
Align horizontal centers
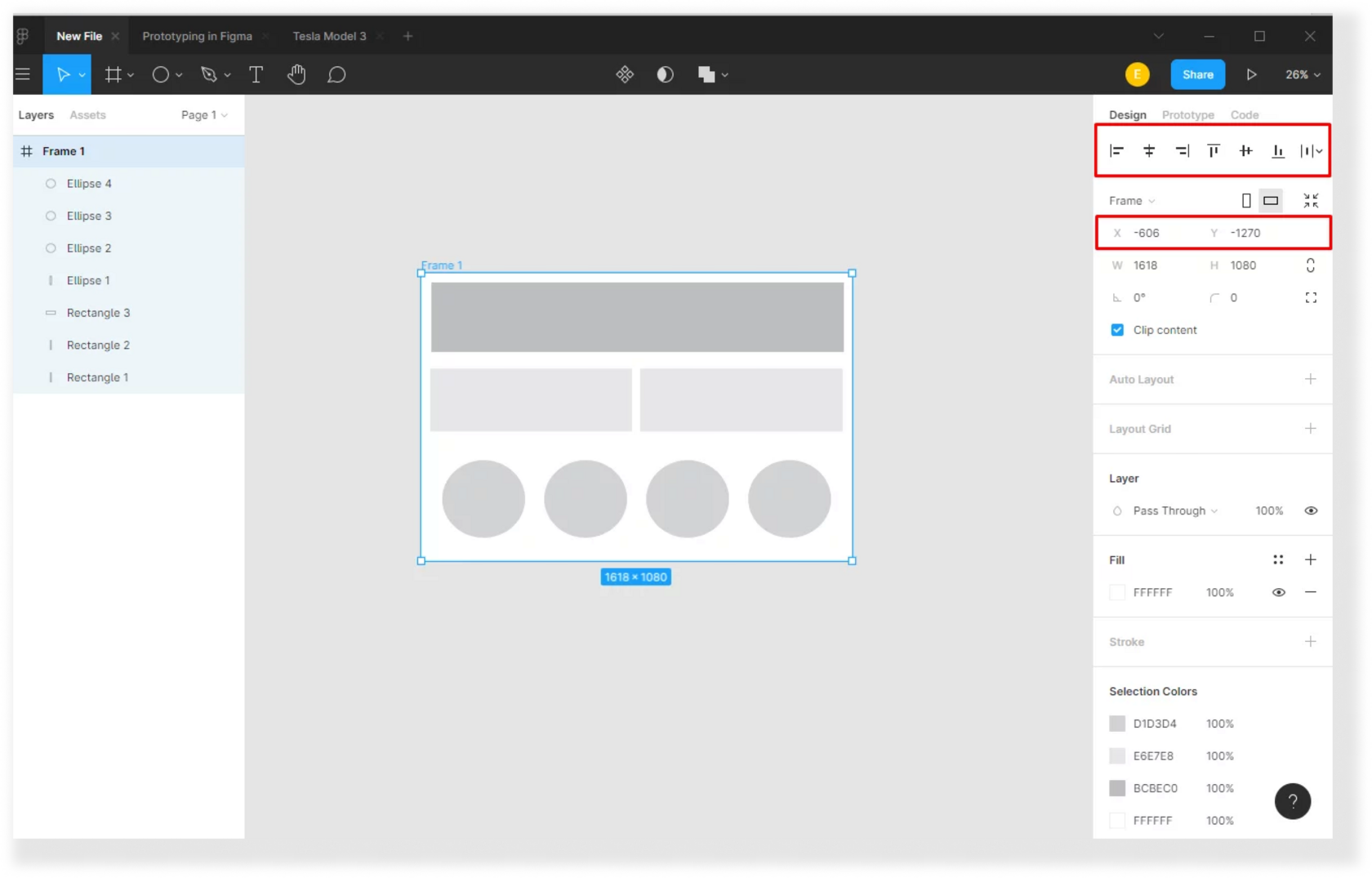click(x=1149, y=150)
